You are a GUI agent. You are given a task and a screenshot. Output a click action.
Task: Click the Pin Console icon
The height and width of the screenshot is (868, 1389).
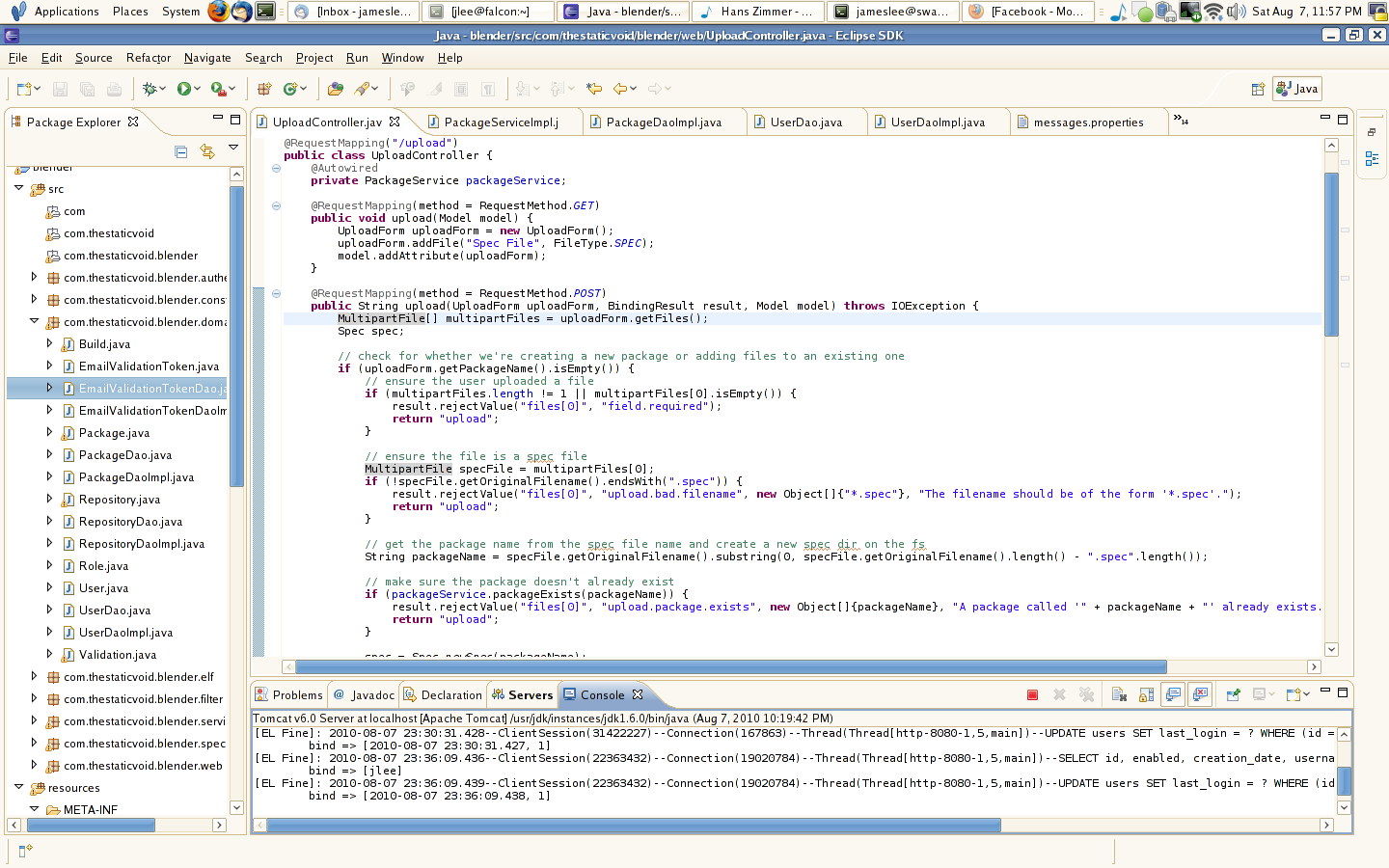click(x=1233, y=694)
